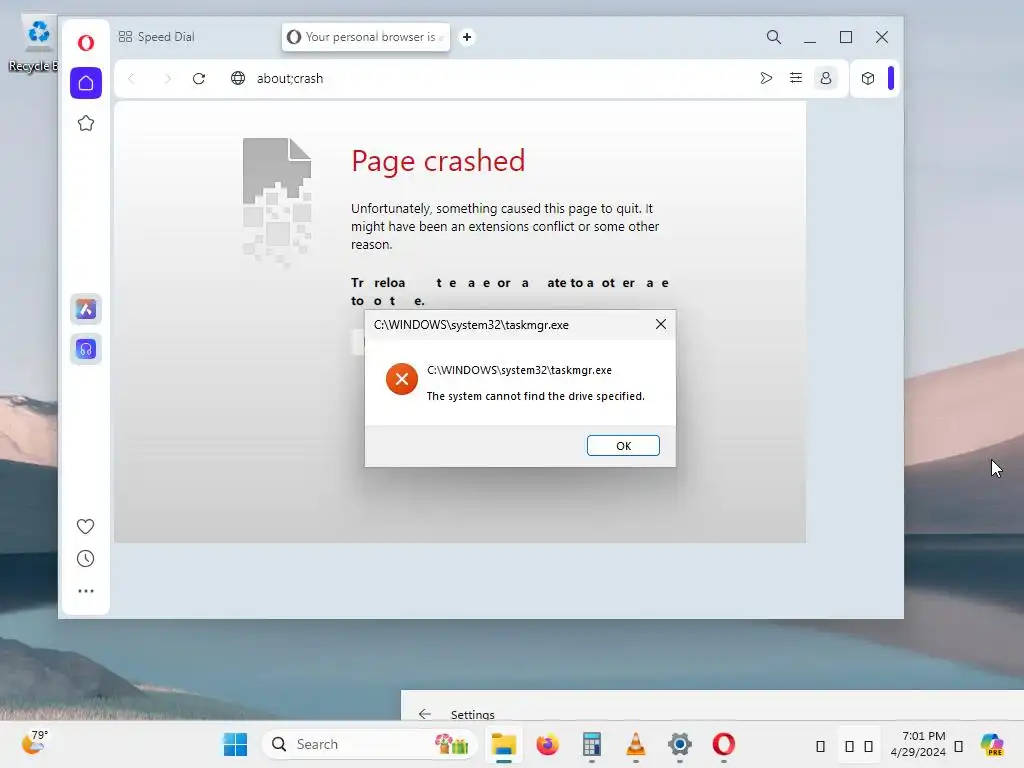Click the back arrow in Settings window
This screenshot has height=768, width=1024.
tap(424, 714)
